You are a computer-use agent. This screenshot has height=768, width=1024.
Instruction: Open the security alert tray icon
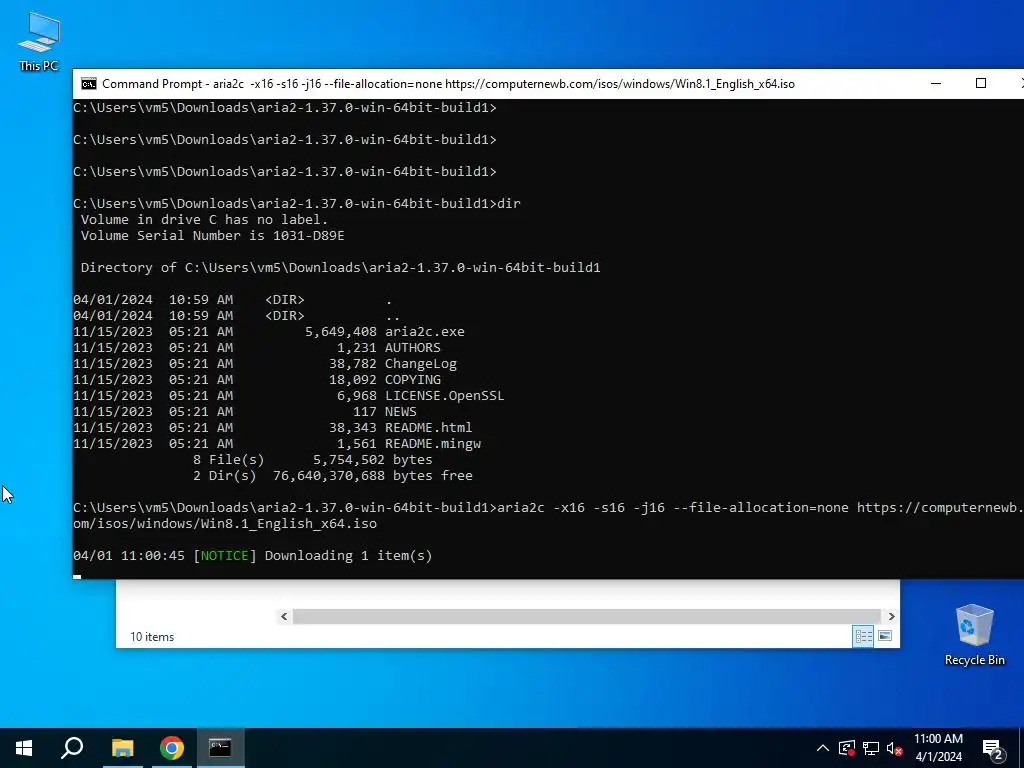pyautogui.click(x=847, y=748)
